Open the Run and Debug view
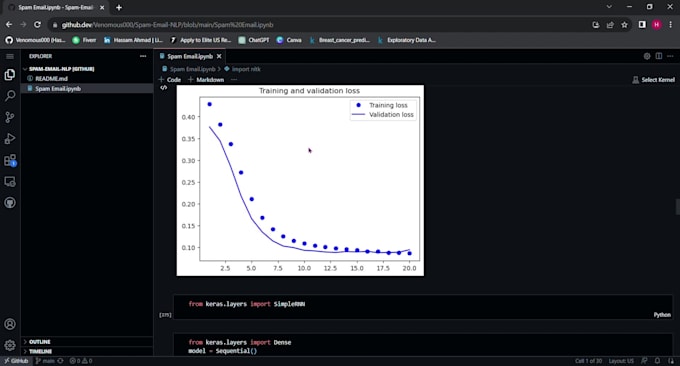Viewport: 680px width, 366px height. click(10, 139)
